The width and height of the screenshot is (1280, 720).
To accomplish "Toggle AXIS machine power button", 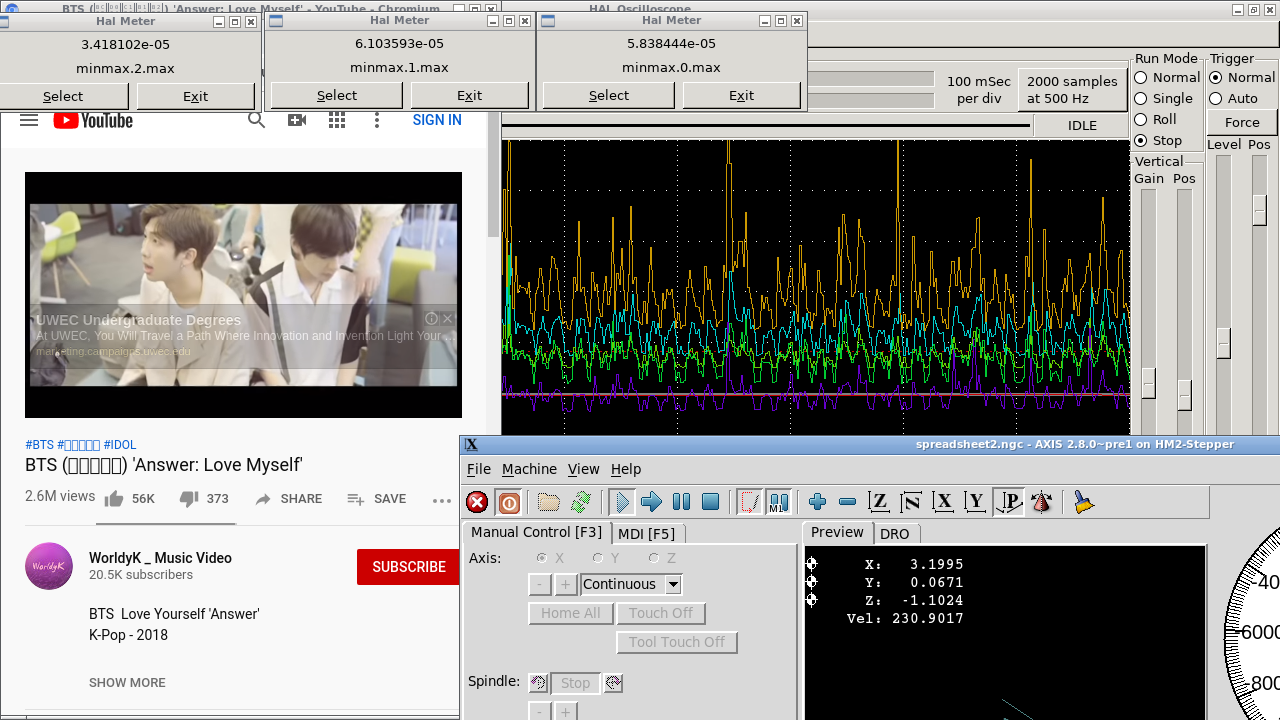I will point(509,502).
